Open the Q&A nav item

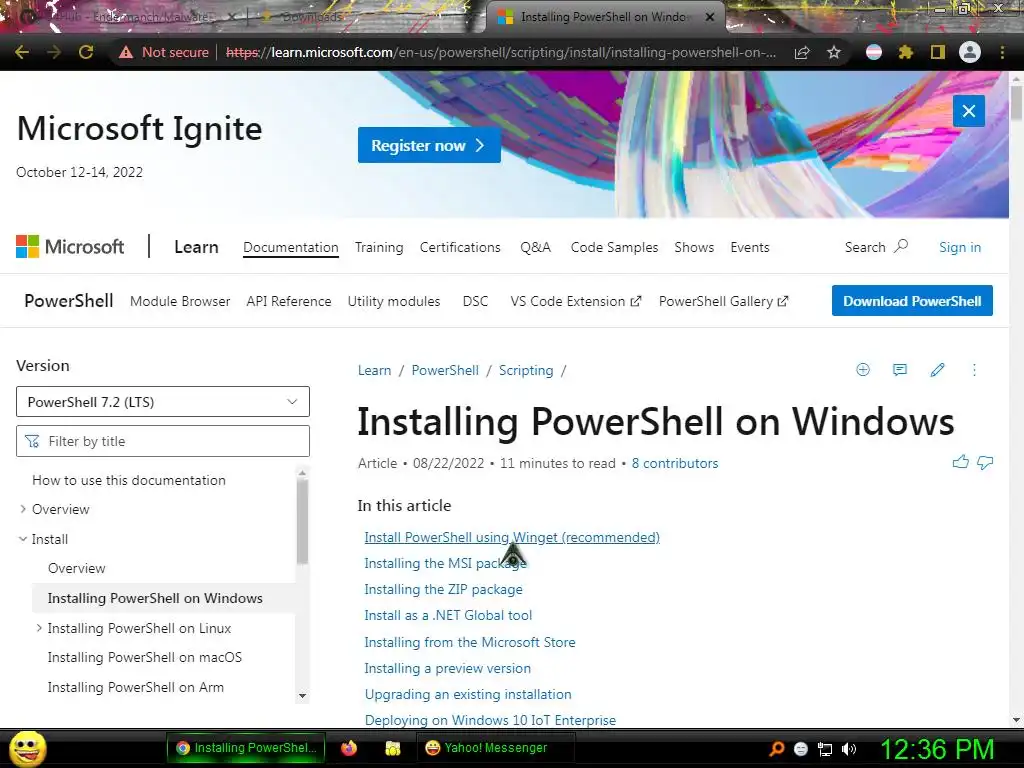[536, 248]
